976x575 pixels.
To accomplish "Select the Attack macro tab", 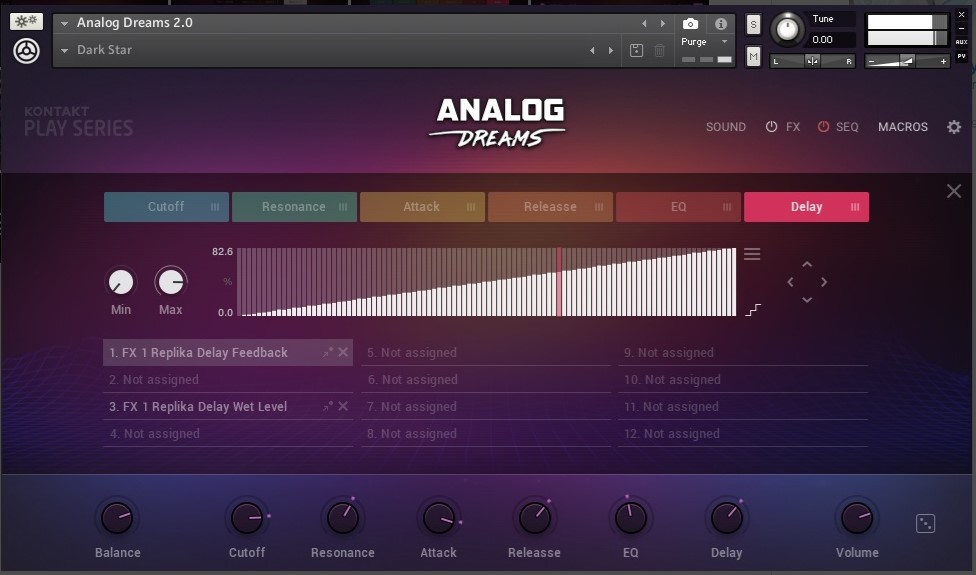I will tap(422, 207).
